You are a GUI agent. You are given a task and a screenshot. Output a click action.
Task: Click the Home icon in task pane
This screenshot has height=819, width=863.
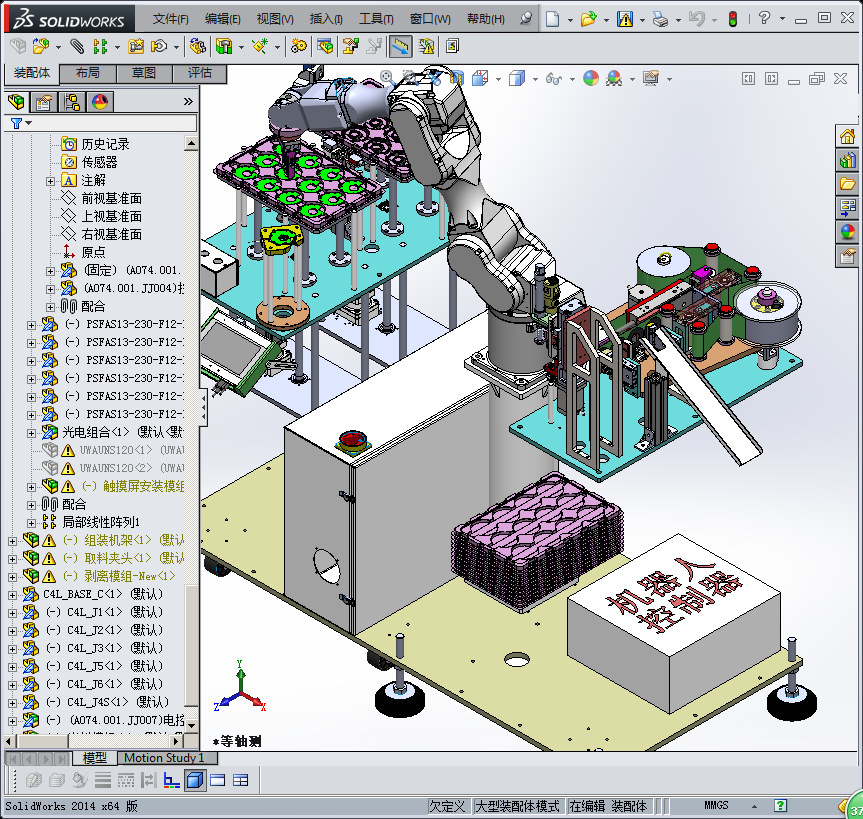point(847,135)
